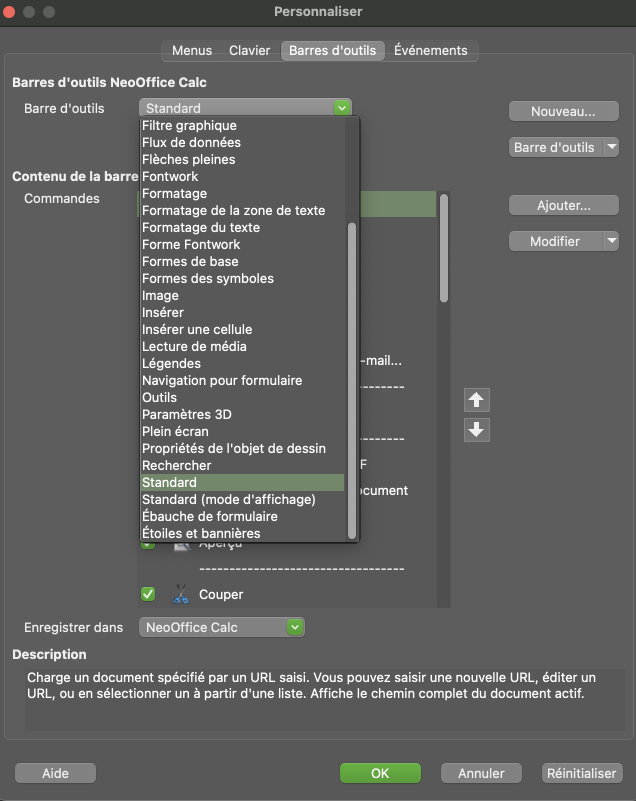Switch to the Menus tab
The height and width of the screenshot is (801, 636).
[192, 50]
